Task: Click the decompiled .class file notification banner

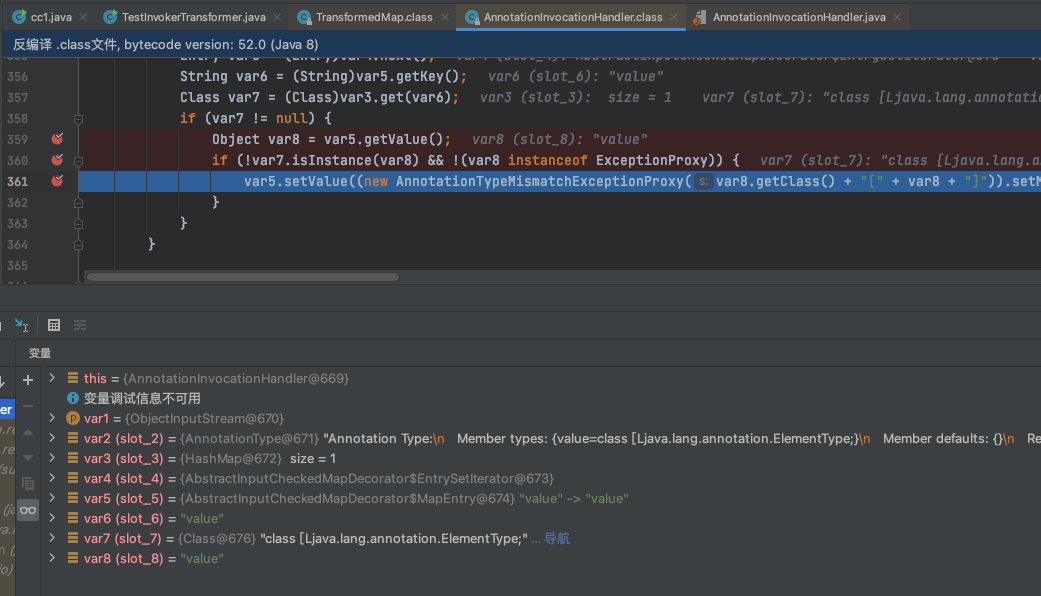Action: click(x=520, y=44)
